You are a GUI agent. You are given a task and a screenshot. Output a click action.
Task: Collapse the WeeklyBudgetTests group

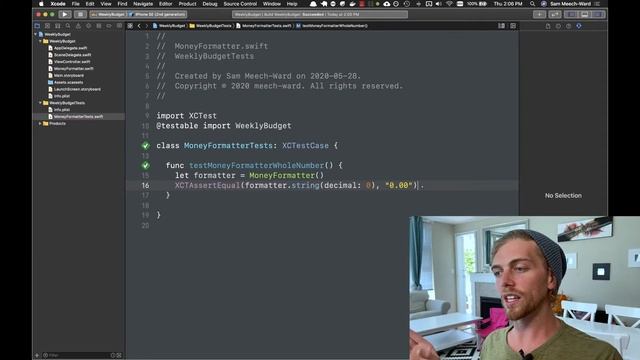click(x=40, y=103)
